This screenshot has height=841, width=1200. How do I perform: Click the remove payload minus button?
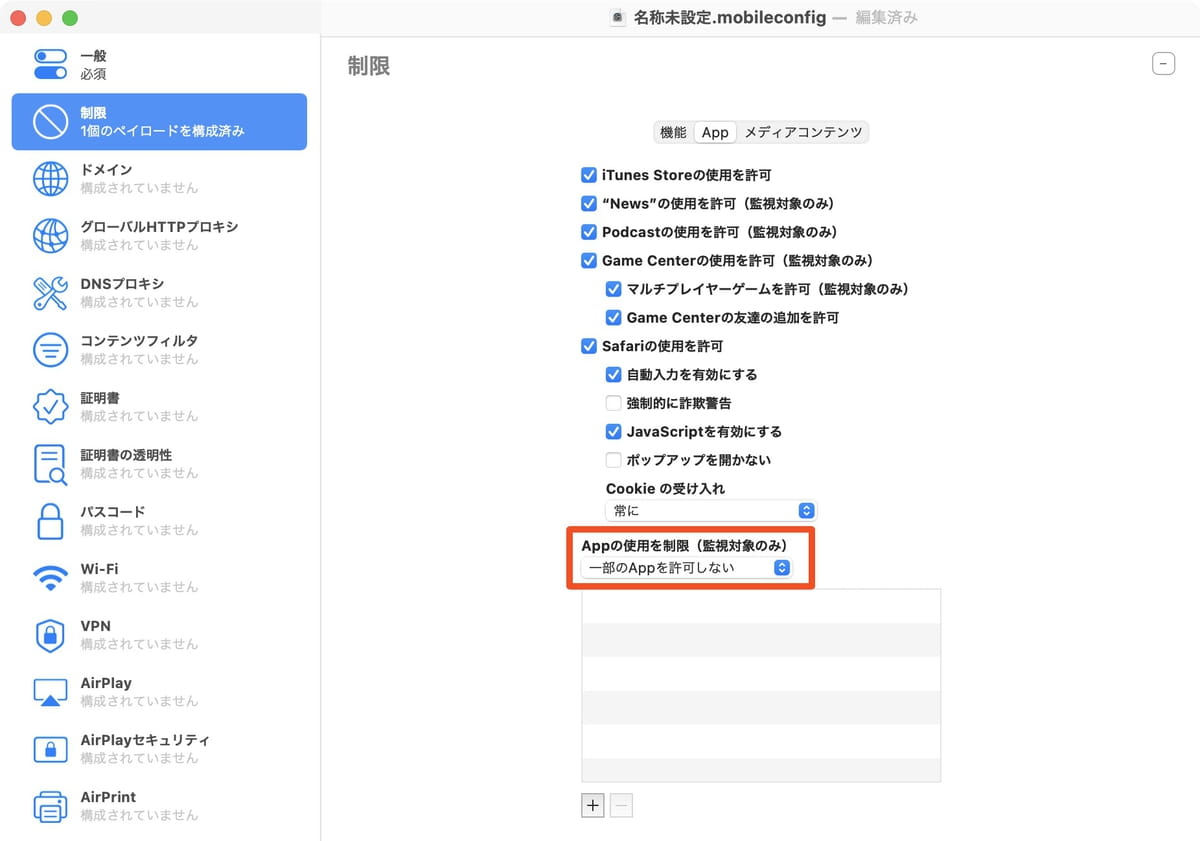1163,64
